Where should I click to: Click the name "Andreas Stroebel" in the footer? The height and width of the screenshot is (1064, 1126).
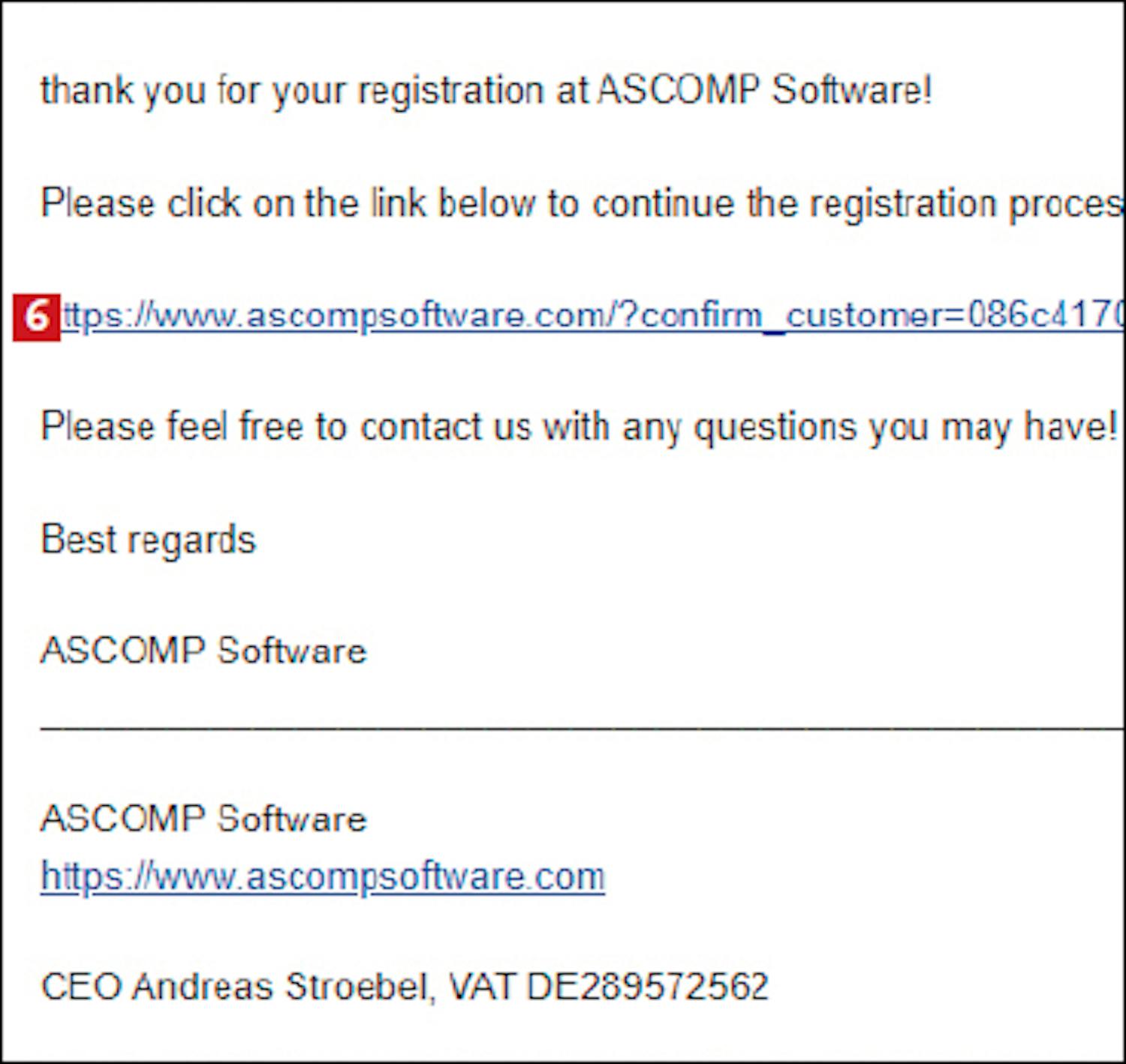pyautogui.click(x=283, y=987)
